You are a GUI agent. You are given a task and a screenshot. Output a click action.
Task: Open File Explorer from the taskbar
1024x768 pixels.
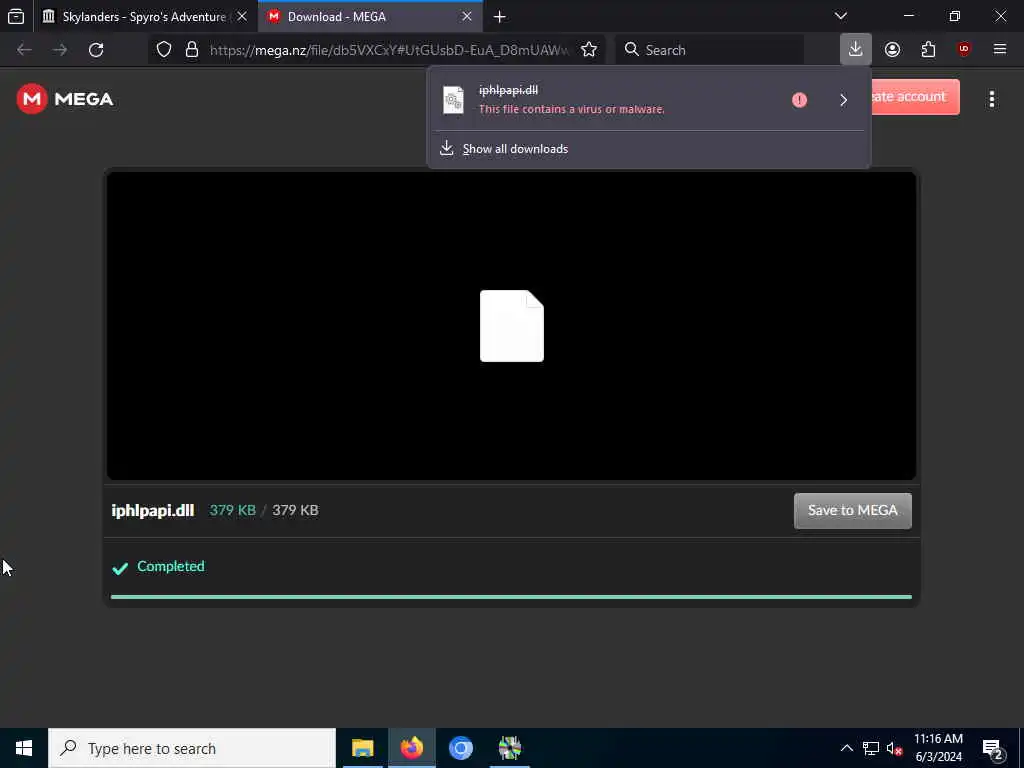(x=362, y=748)
